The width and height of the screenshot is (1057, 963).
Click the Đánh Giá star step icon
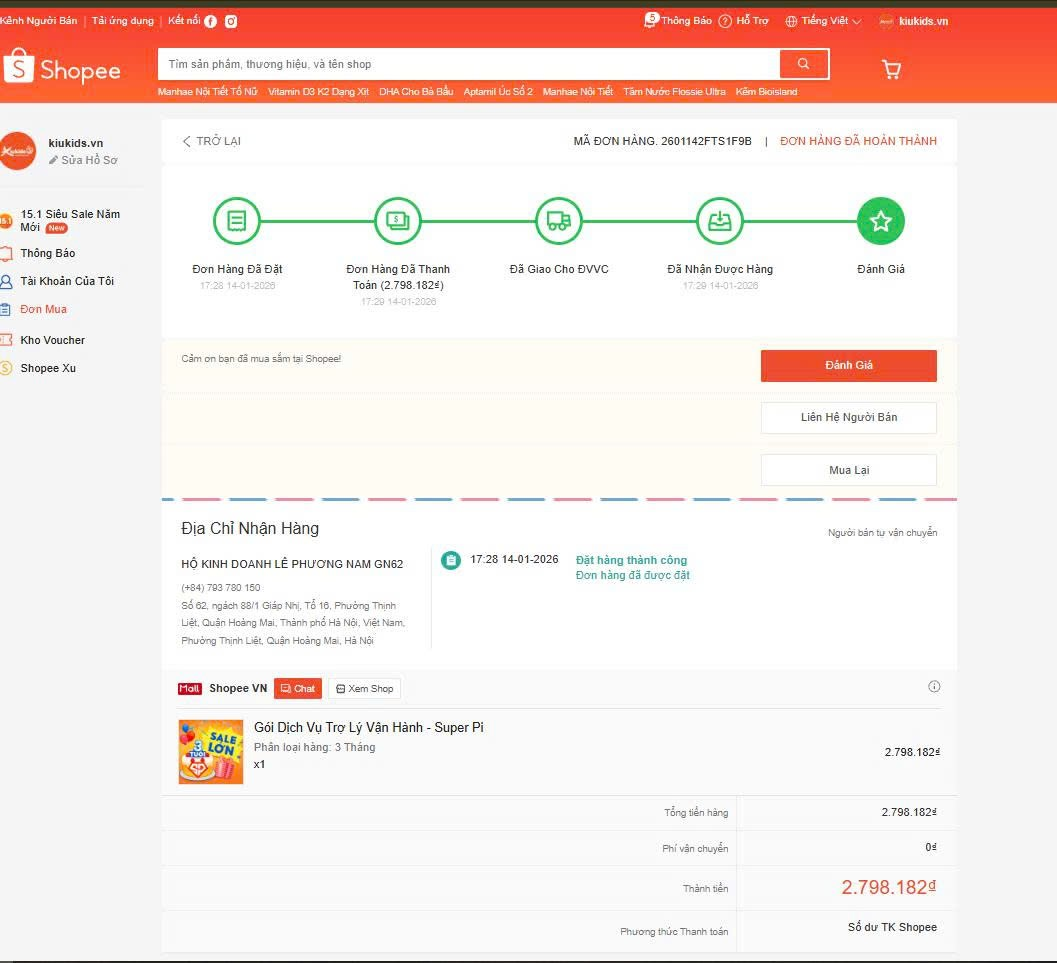[x=880, y=221]
